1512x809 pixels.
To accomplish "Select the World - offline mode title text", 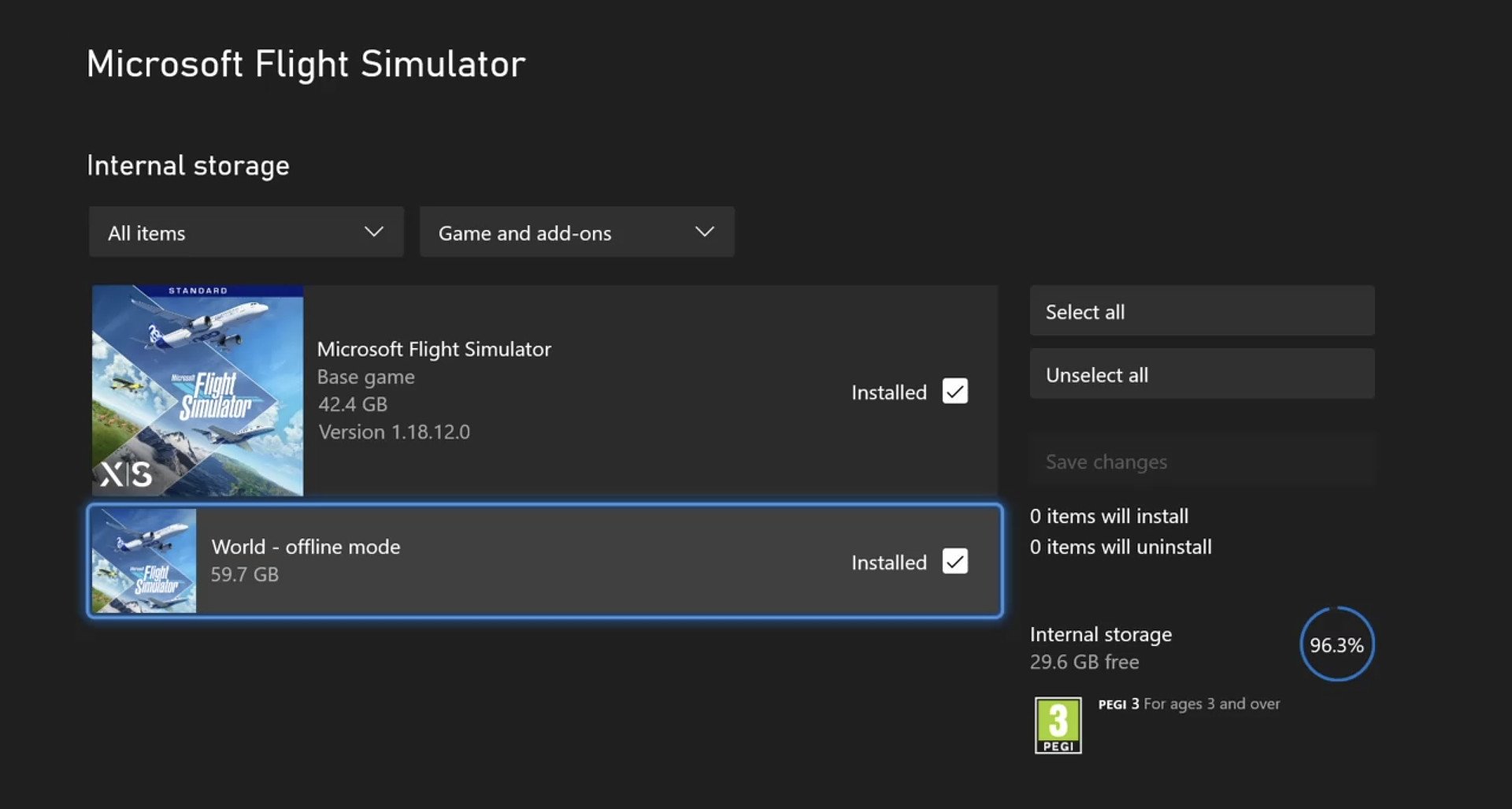I will pos(306,547).
